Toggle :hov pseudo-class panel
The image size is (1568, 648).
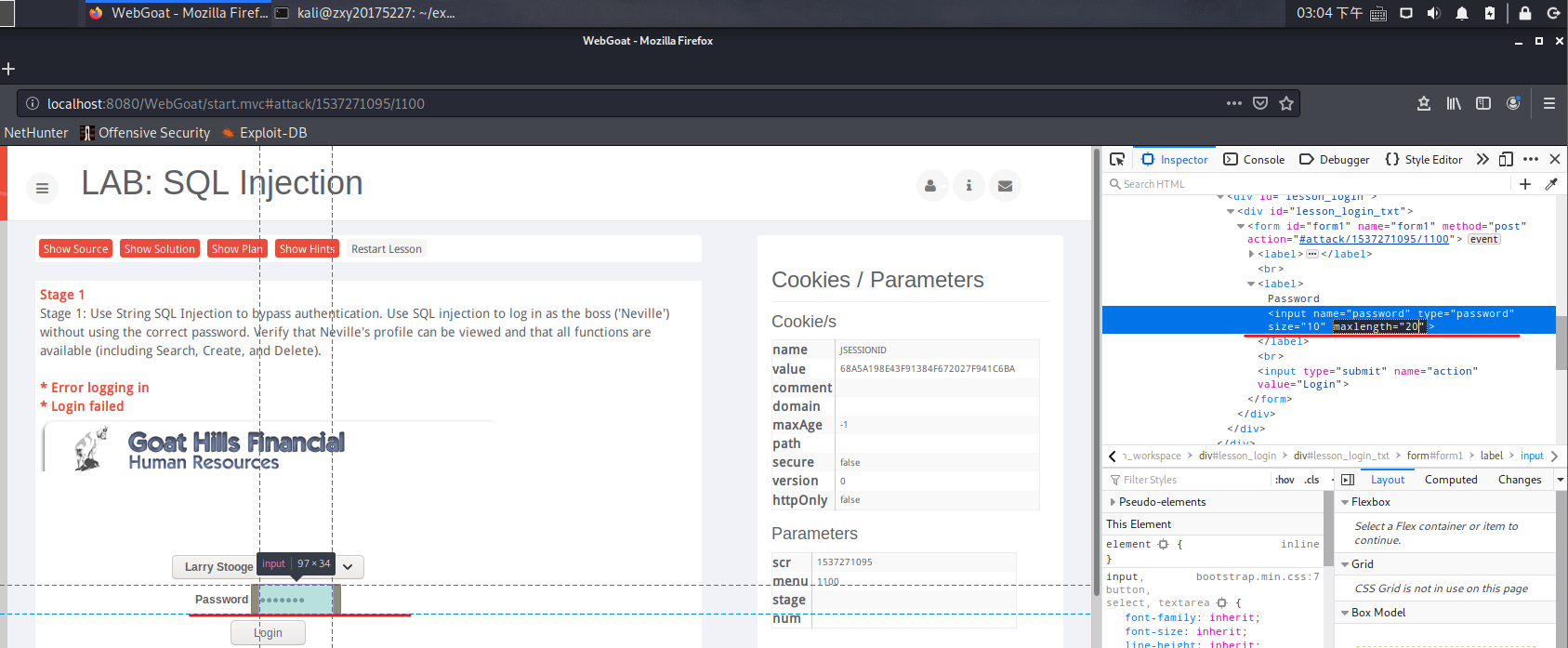tap(1285, 480)
